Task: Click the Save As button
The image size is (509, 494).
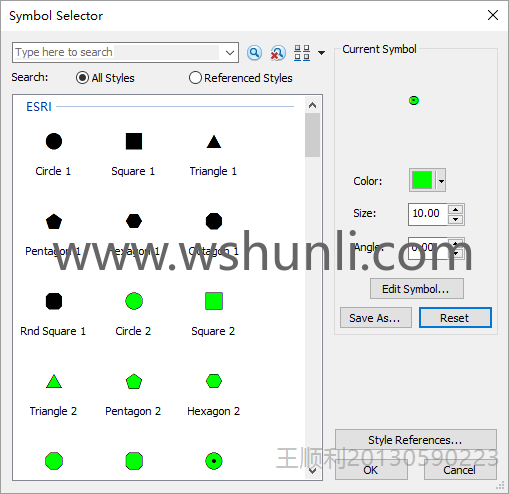Action: (376, 318)
